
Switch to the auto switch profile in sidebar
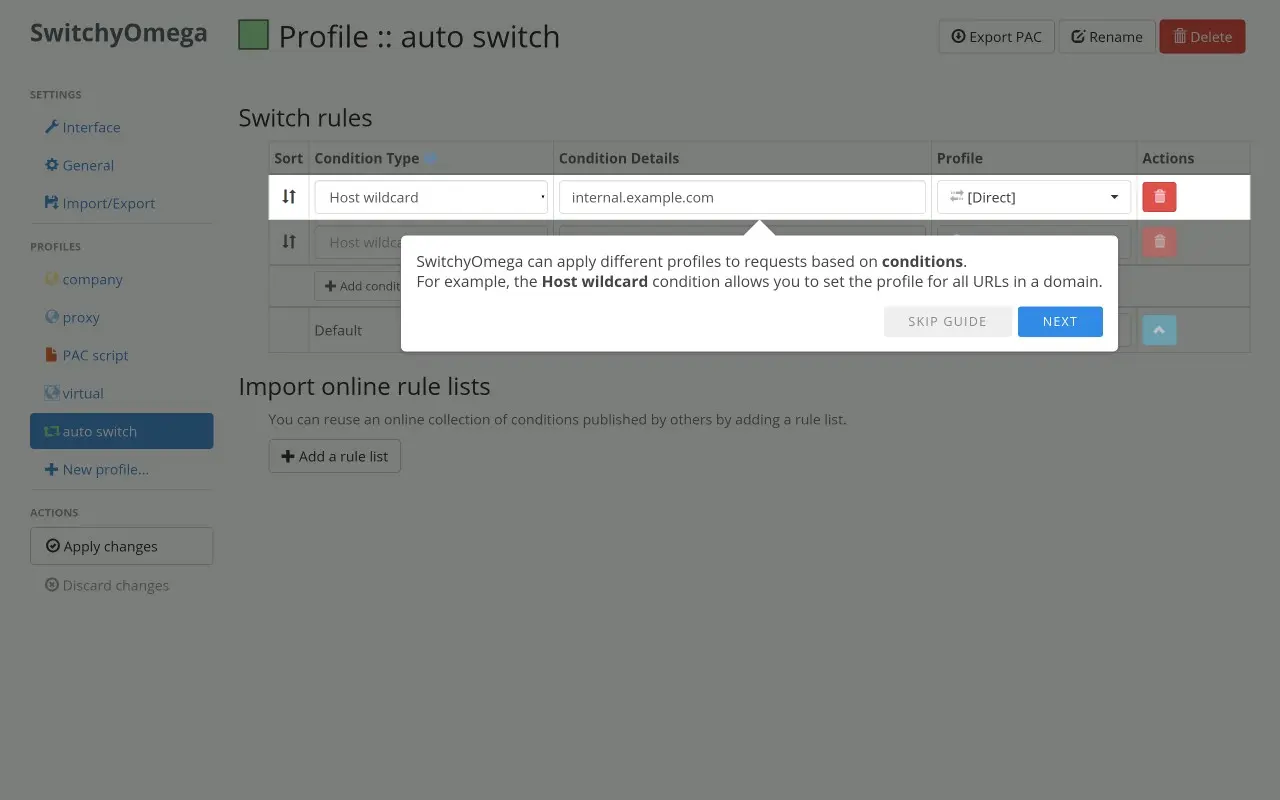point(100,431)
